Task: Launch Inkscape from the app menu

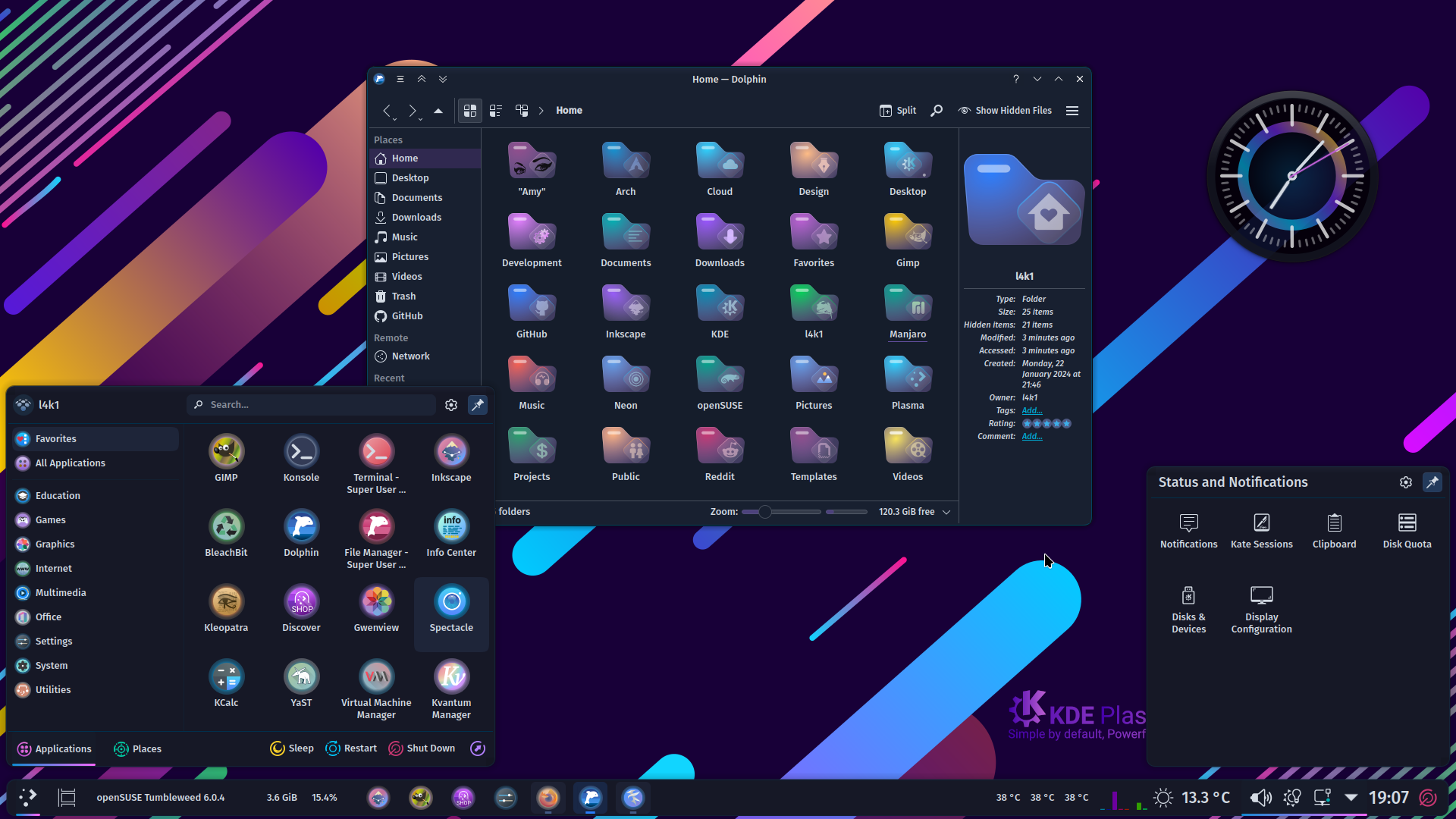Action: point(451,459)
